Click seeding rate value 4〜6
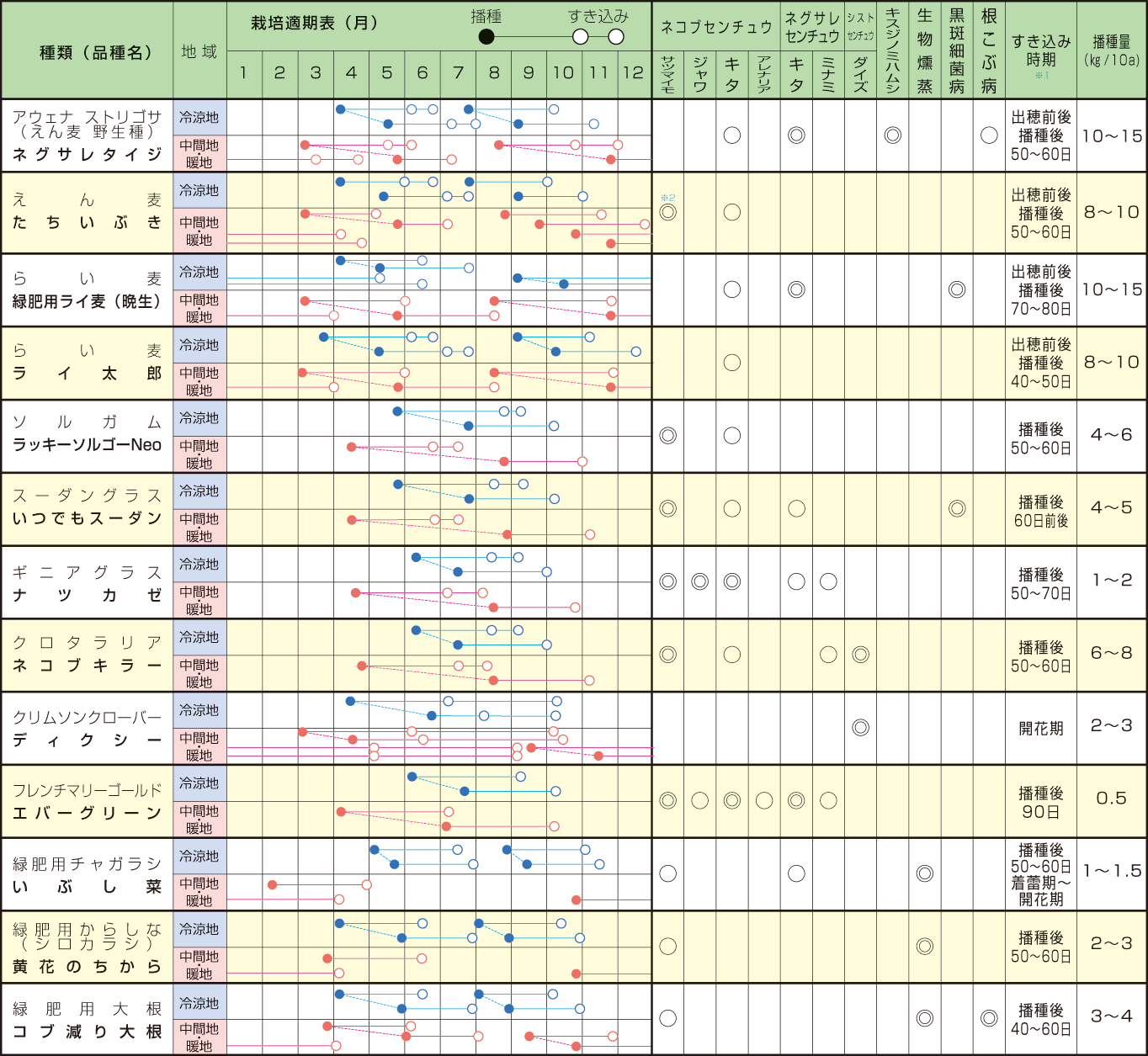The height and width of the screenshot is (1056, 1148). (1112, 434)
